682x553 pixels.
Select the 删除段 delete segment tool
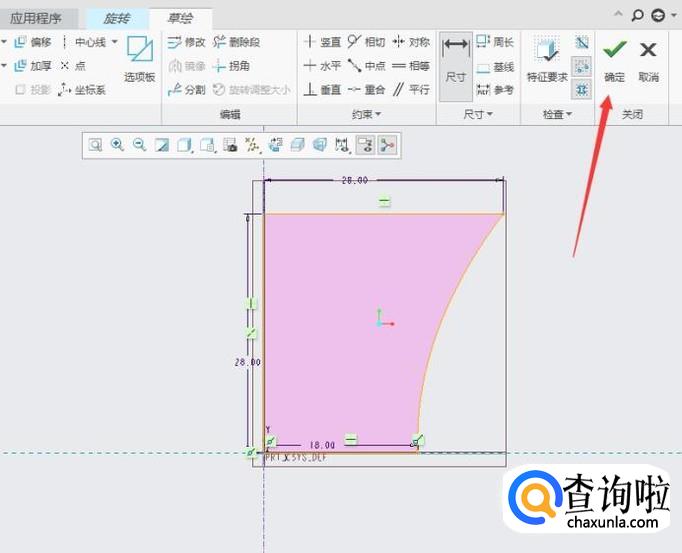point(237,42)
